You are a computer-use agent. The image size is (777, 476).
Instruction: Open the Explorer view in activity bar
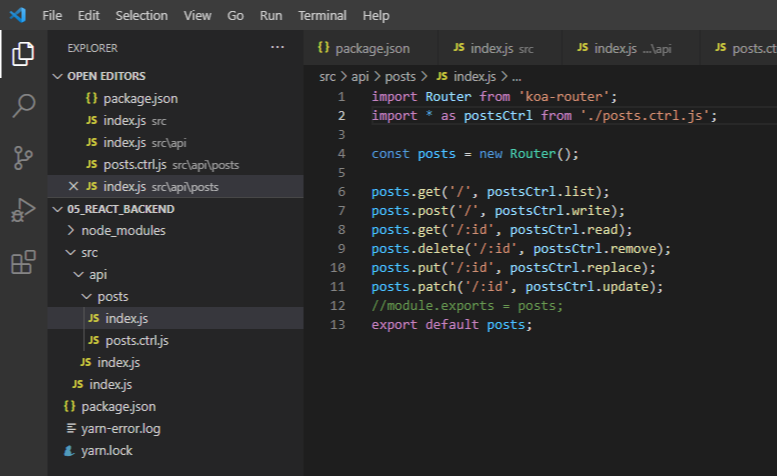point(23,53)
